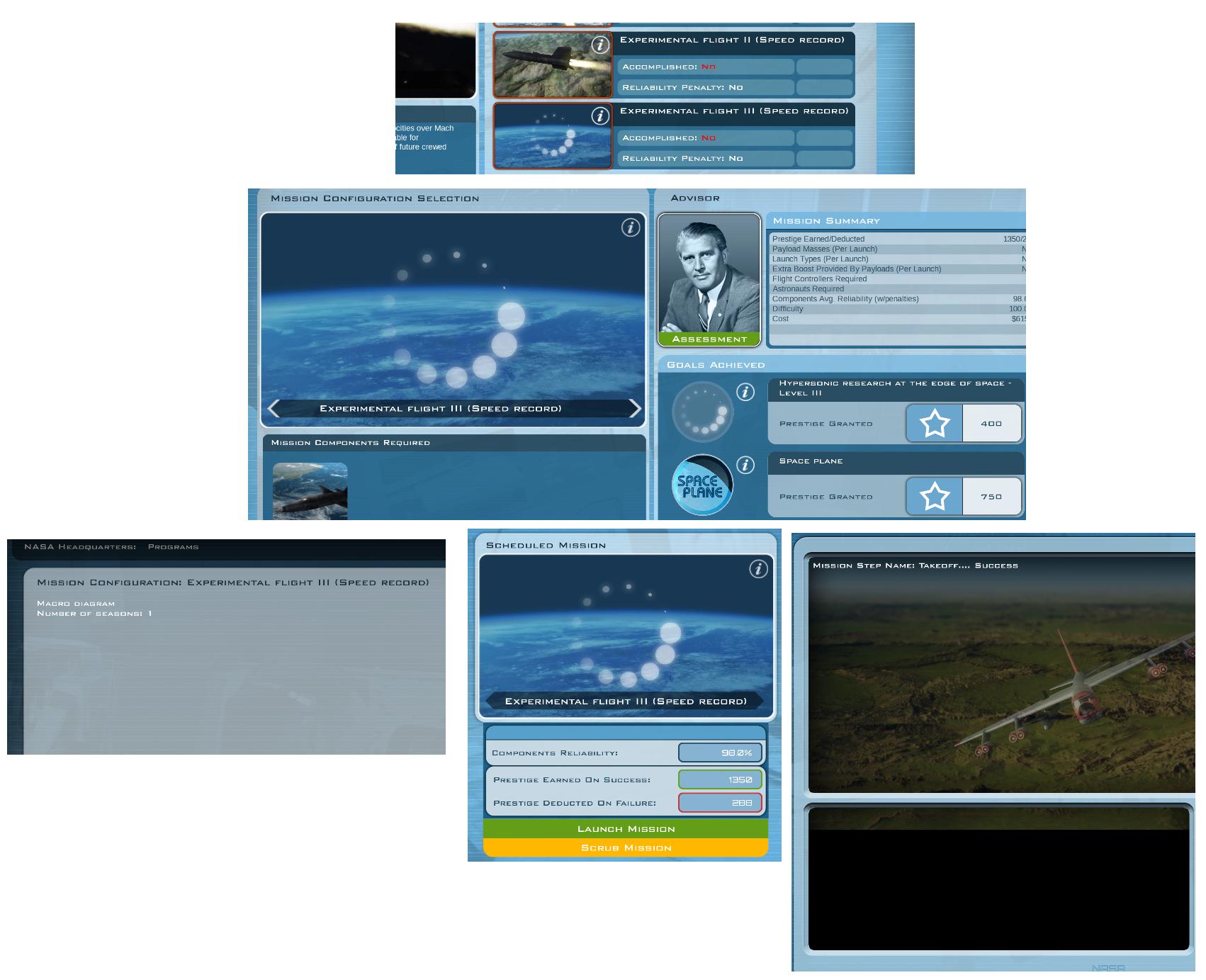Click 'Components Avg. Reliability' summary row

(898, 299)
